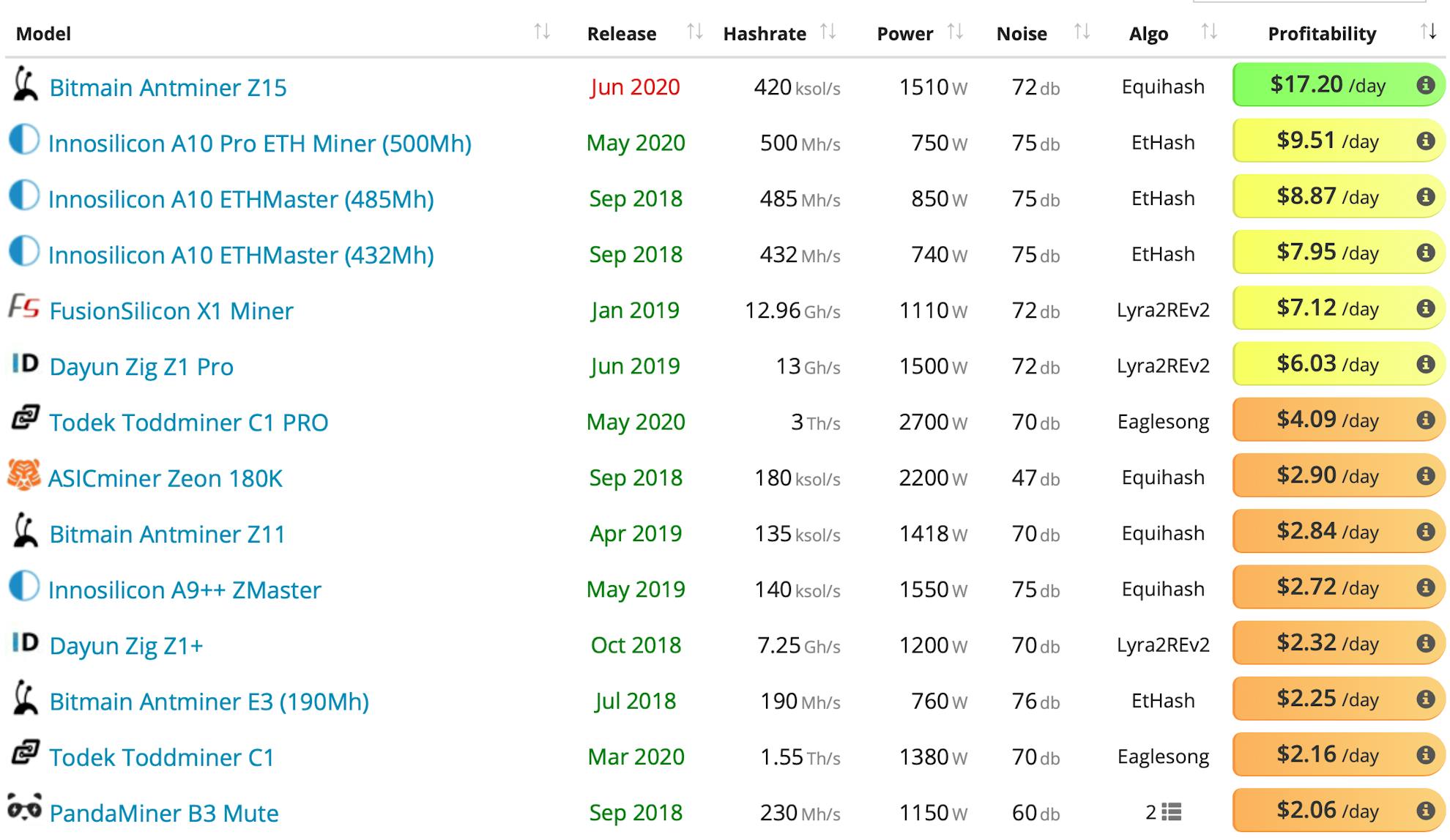Open the Bitmain Antminer E3 (190Mh) link
The height and width of the screenshot is (840, 1450).
click(209, 702)
